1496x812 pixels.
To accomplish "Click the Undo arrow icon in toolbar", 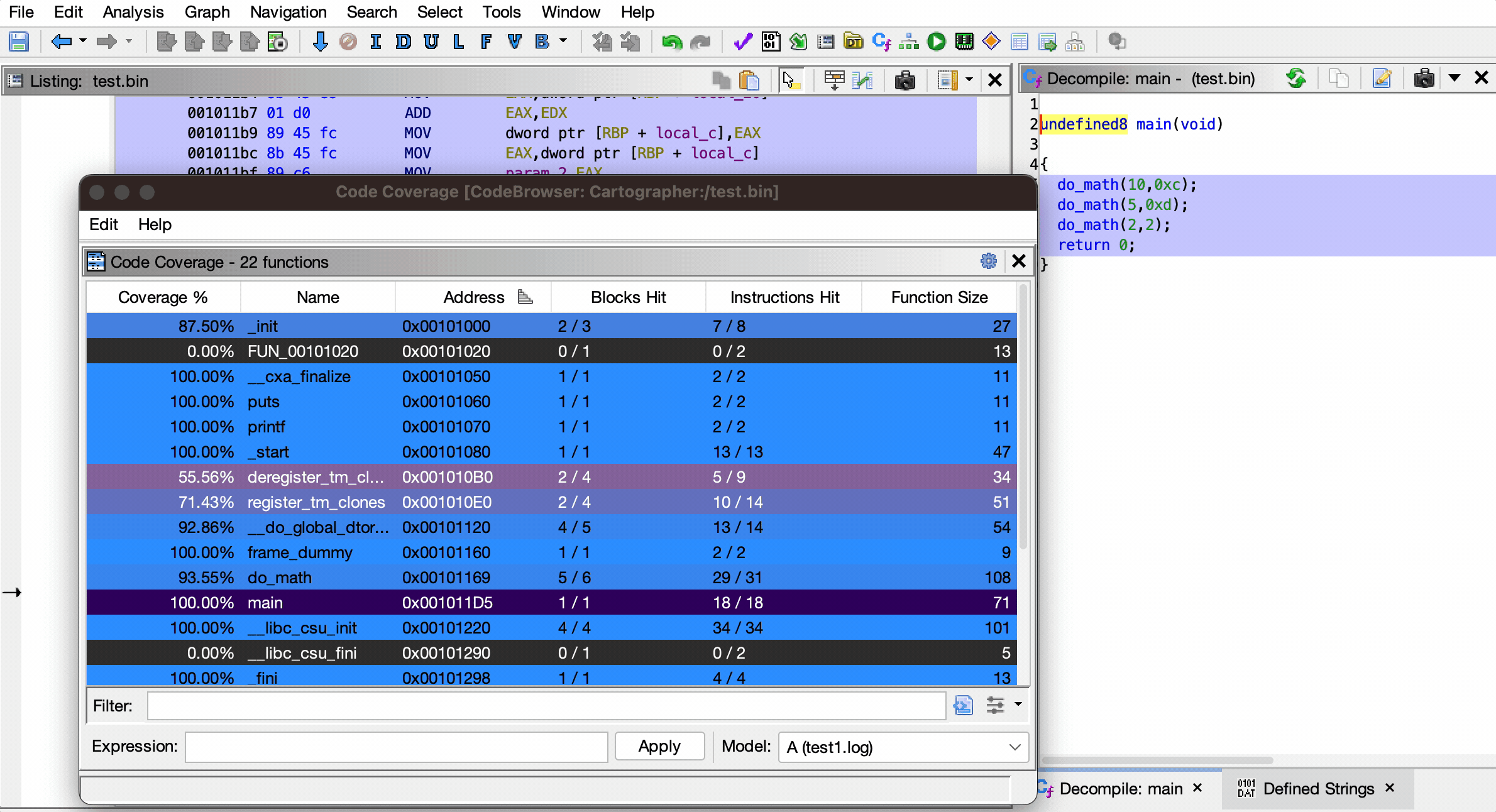I will click(x=672, y=42).
